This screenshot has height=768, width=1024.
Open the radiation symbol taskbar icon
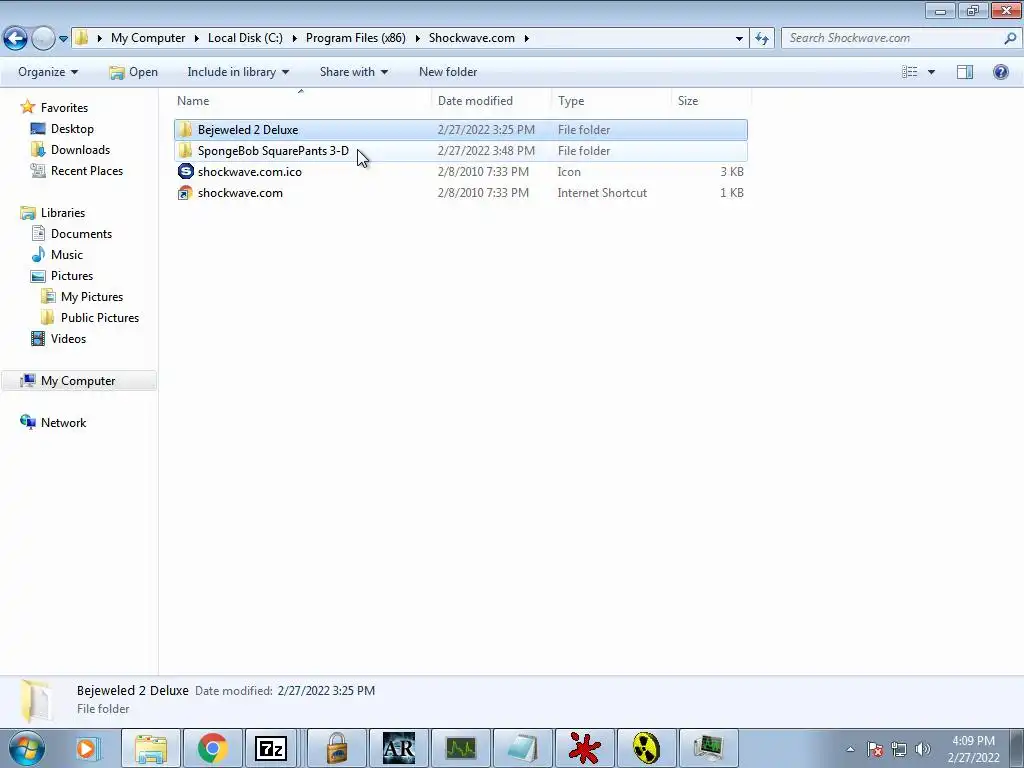pyautogui.click(x=647, y=748)
